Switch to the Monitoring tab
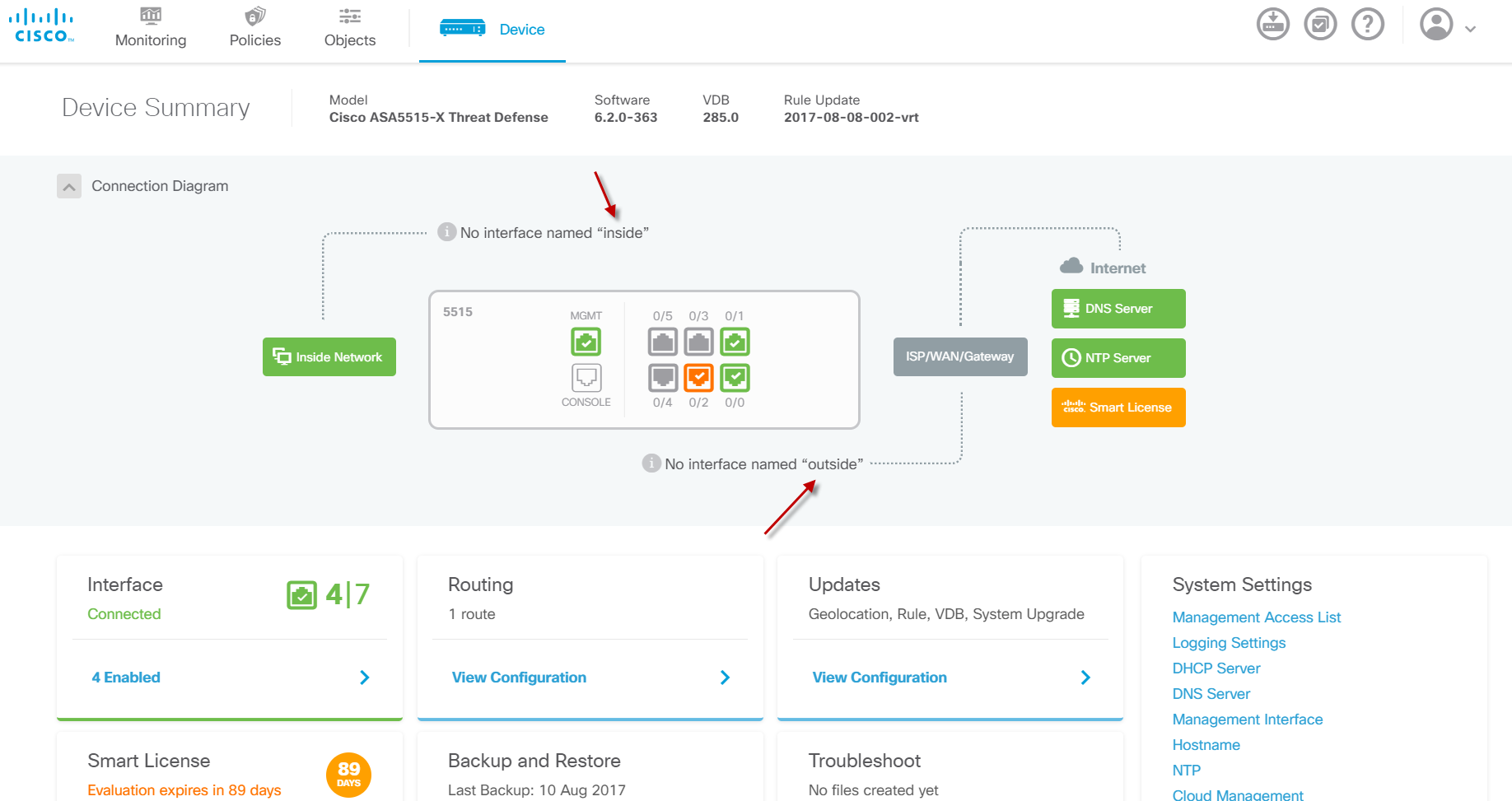Viewport: 1512px width, 801px height. pos(151,28)
